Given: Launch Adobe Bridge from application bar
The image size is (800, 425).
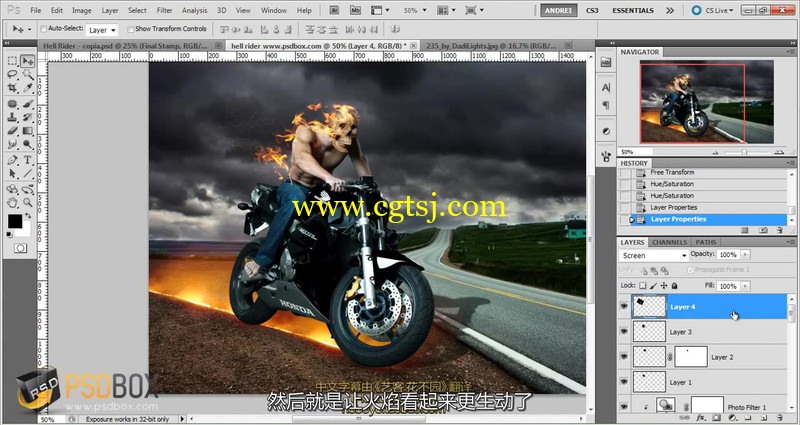Looking at the screenshot, I should [x=334, y=10].
